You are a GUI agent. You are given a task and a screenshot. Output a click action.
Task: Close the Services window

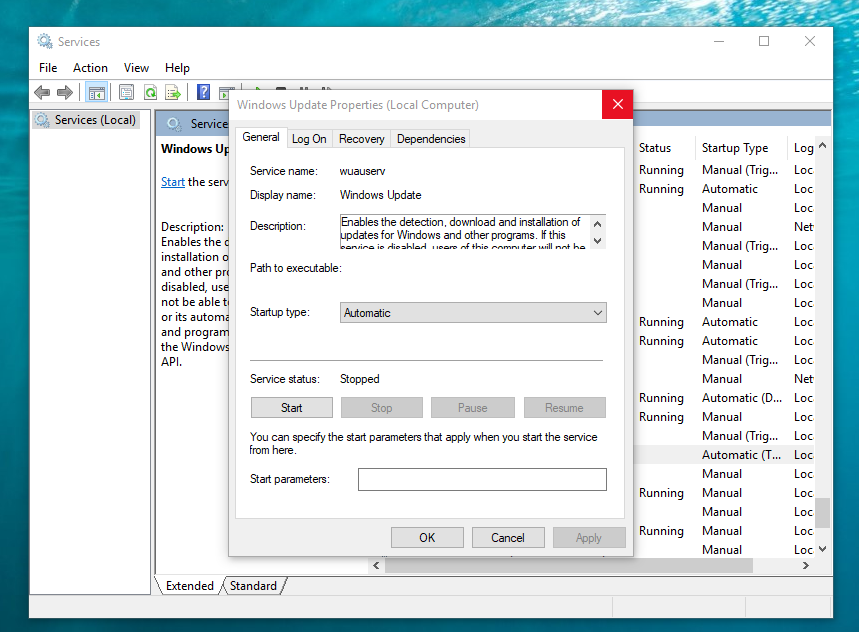[x=810, y=41]
